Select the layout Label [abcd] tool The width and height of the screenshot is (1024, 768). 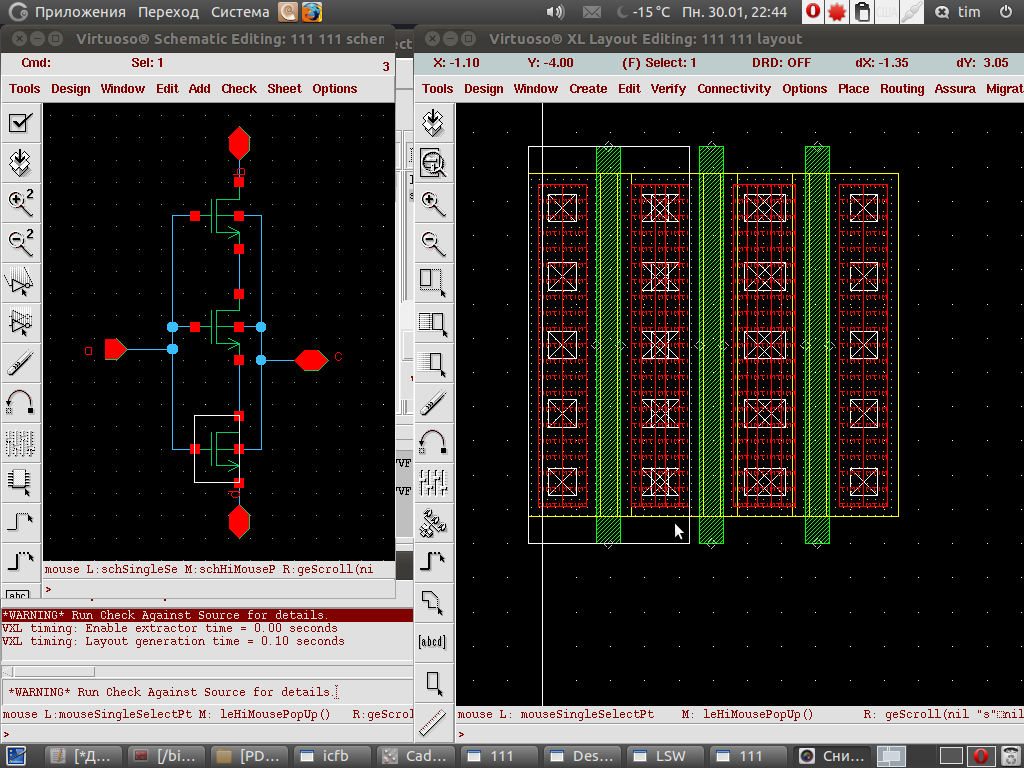(x=432, y=641)
